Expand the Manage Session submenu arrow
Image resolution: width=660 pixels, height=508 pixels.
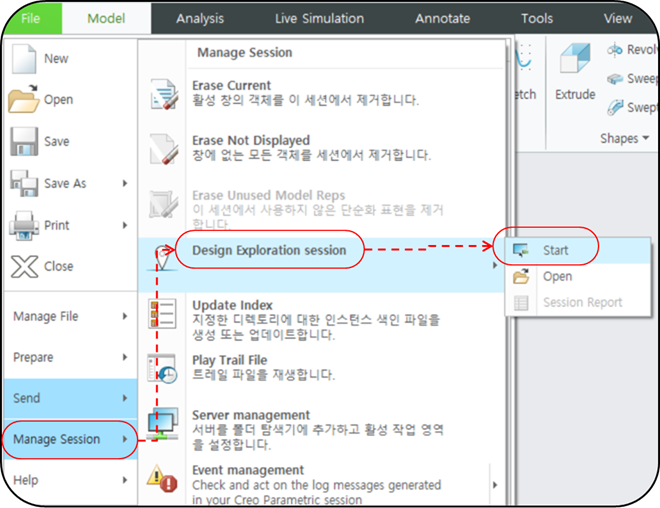tap(125, 439)
